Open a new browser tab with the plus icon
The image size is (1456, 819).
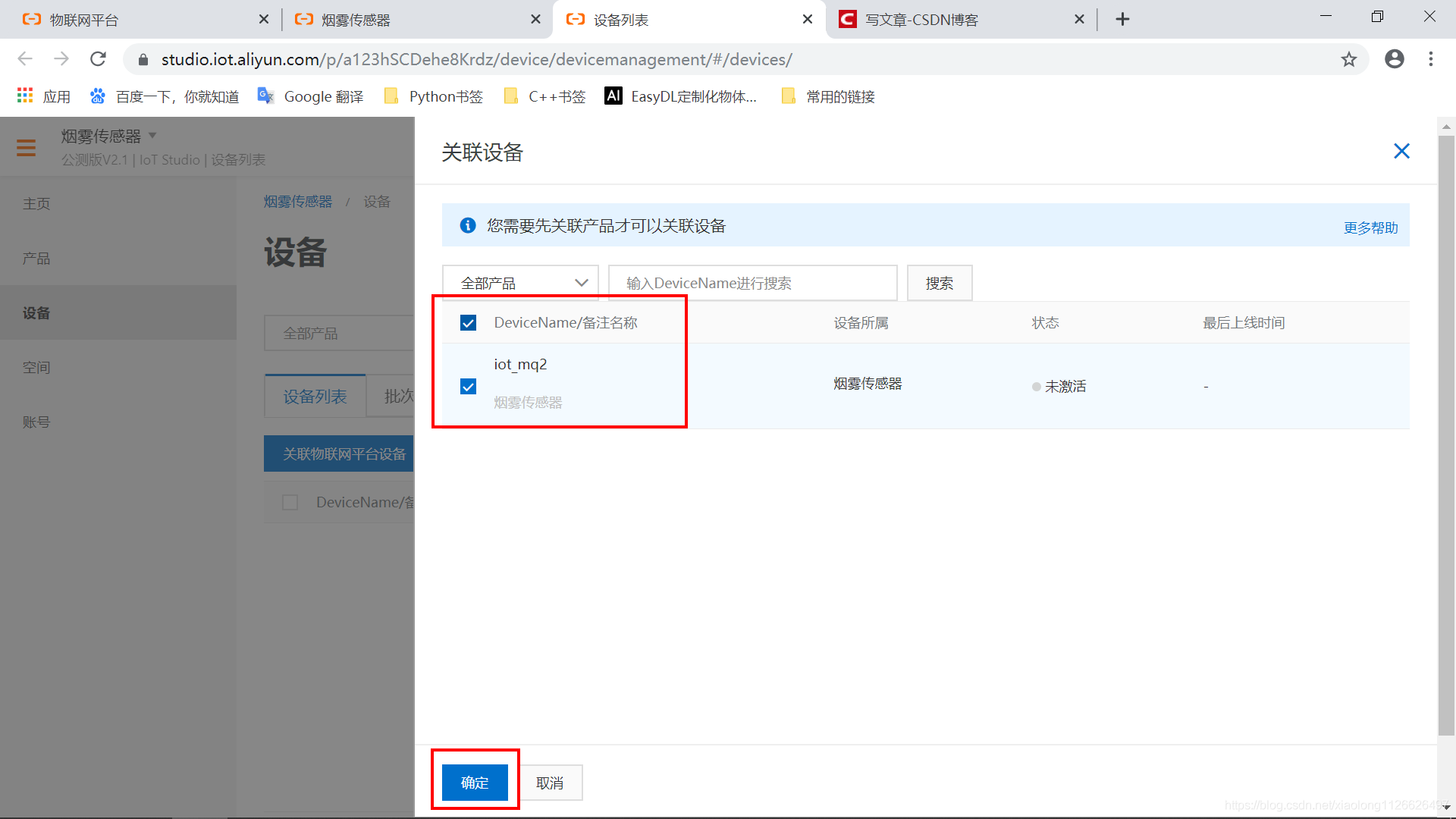(x=1122, y=20)
